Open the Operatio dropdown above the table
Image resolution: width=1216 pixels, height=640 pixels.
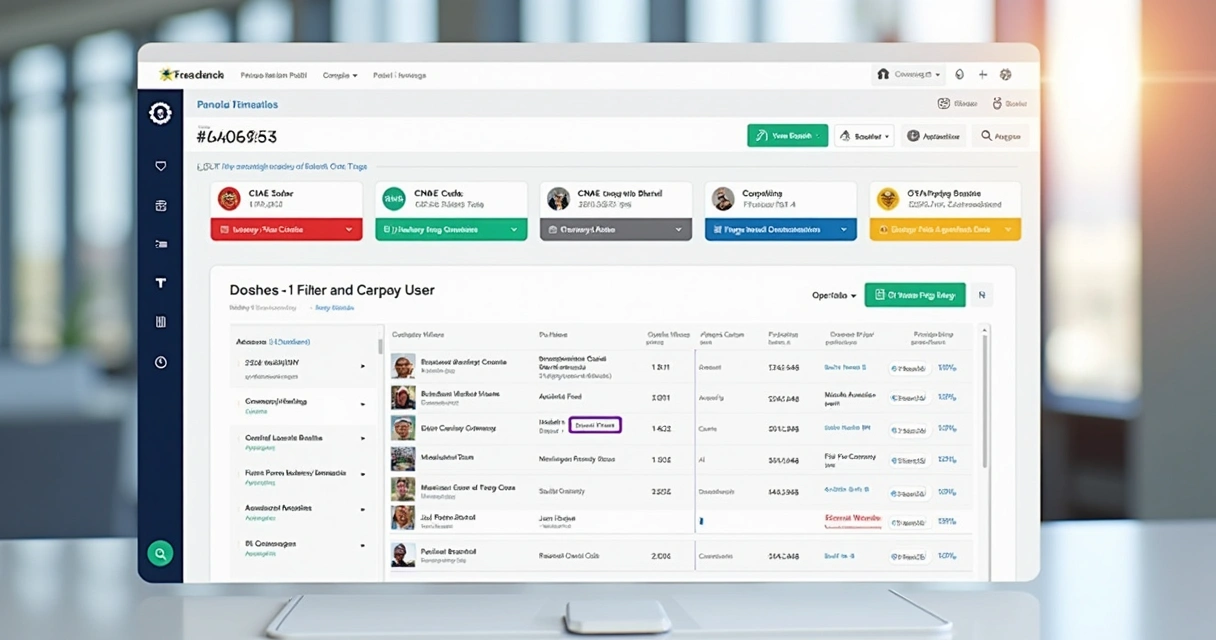834,296
